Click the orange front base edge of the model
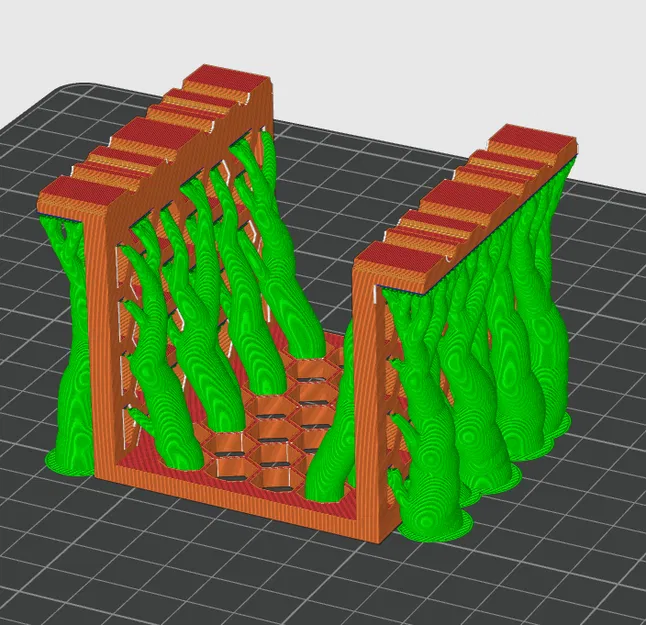This screenshot has width=646, height=625. tap(235, 503)
